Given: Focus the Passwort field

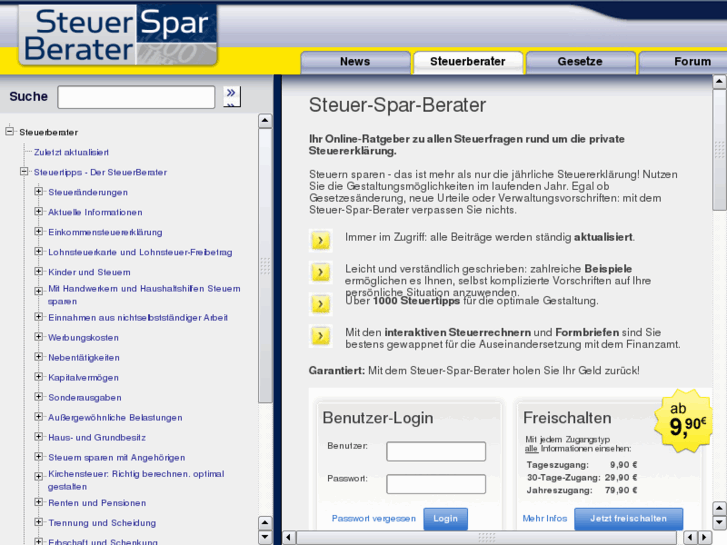Looking at the screenshot, I should pyautogui.click(x=436, y=484).
